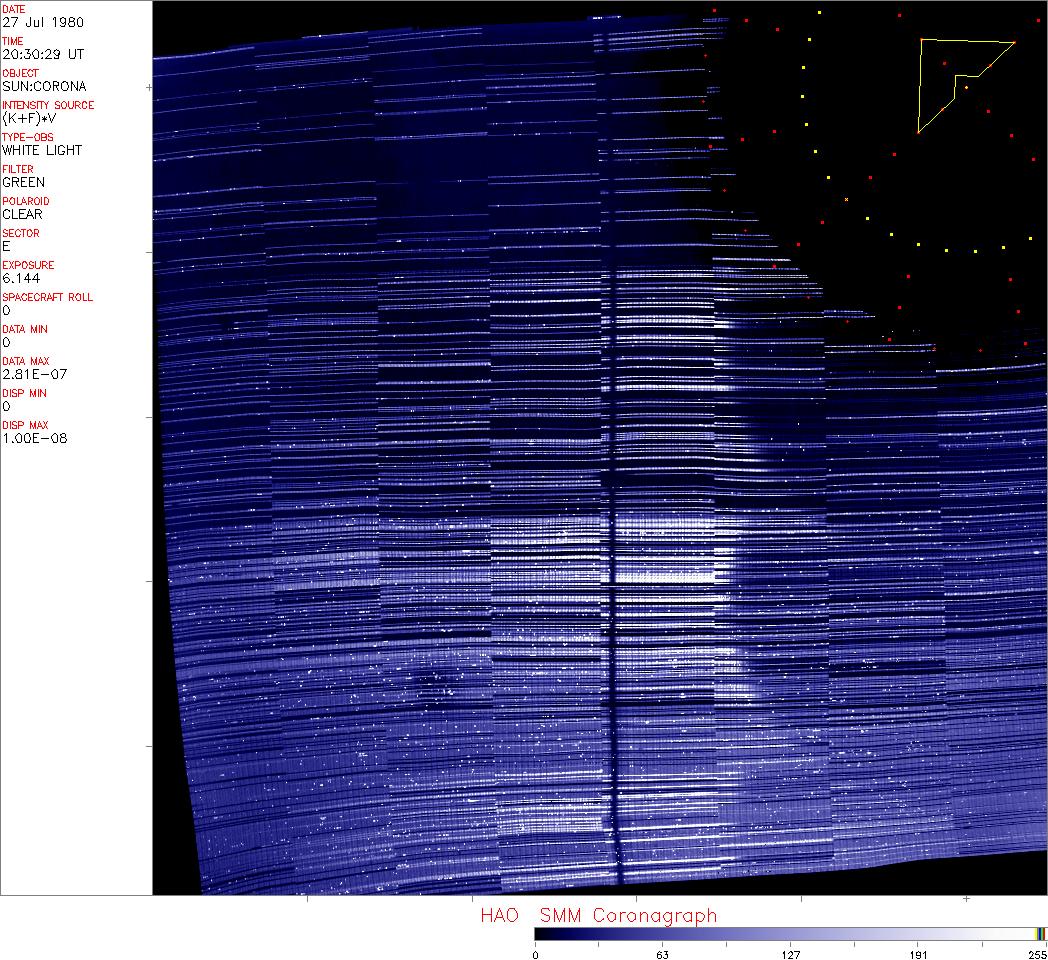Click the top-right corner vertex of yellow polygon
Viewport: 1048px width, 960px height.
(x=1014, y=42)
